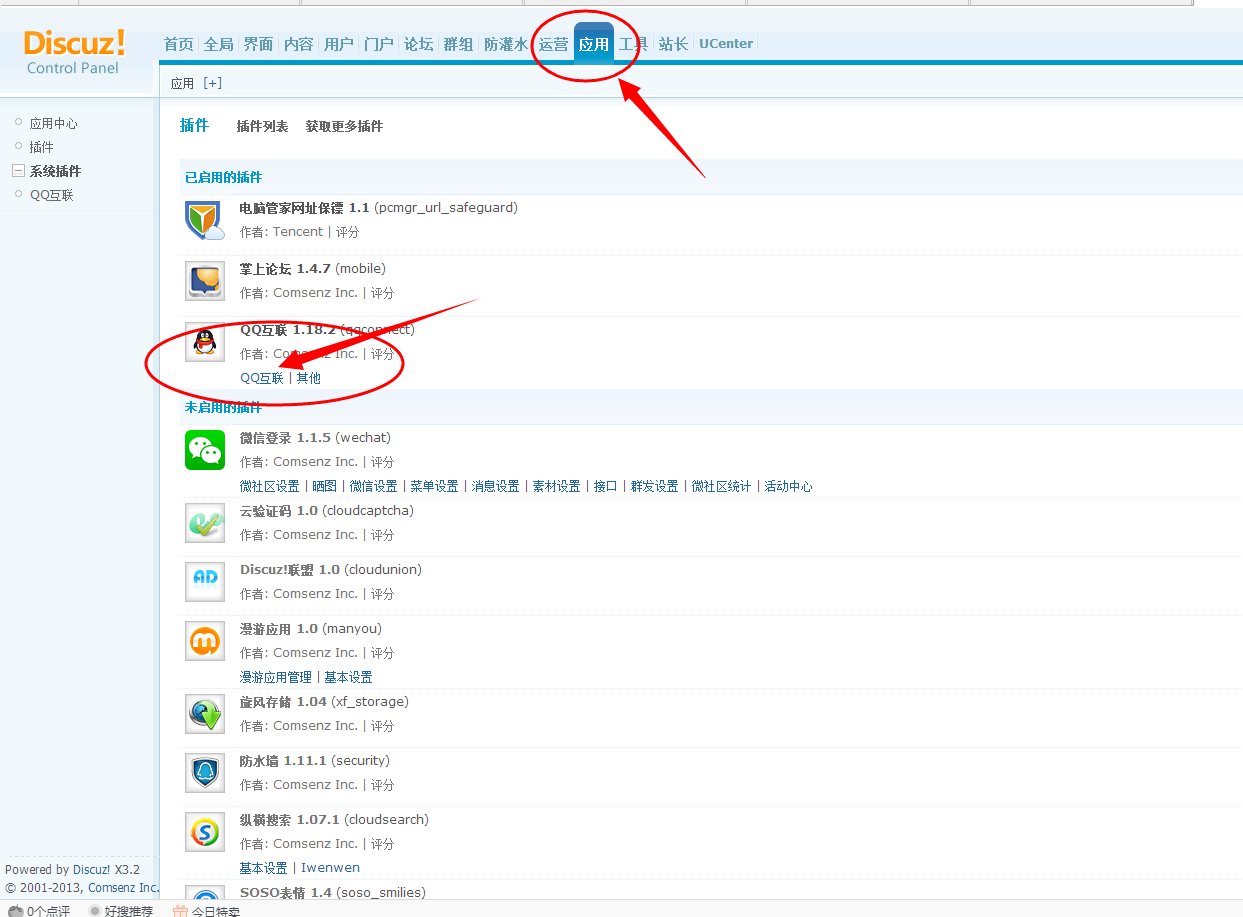Click 0个点评 in the bottom bar
The image size is (1243, 917).
point(48,911)
